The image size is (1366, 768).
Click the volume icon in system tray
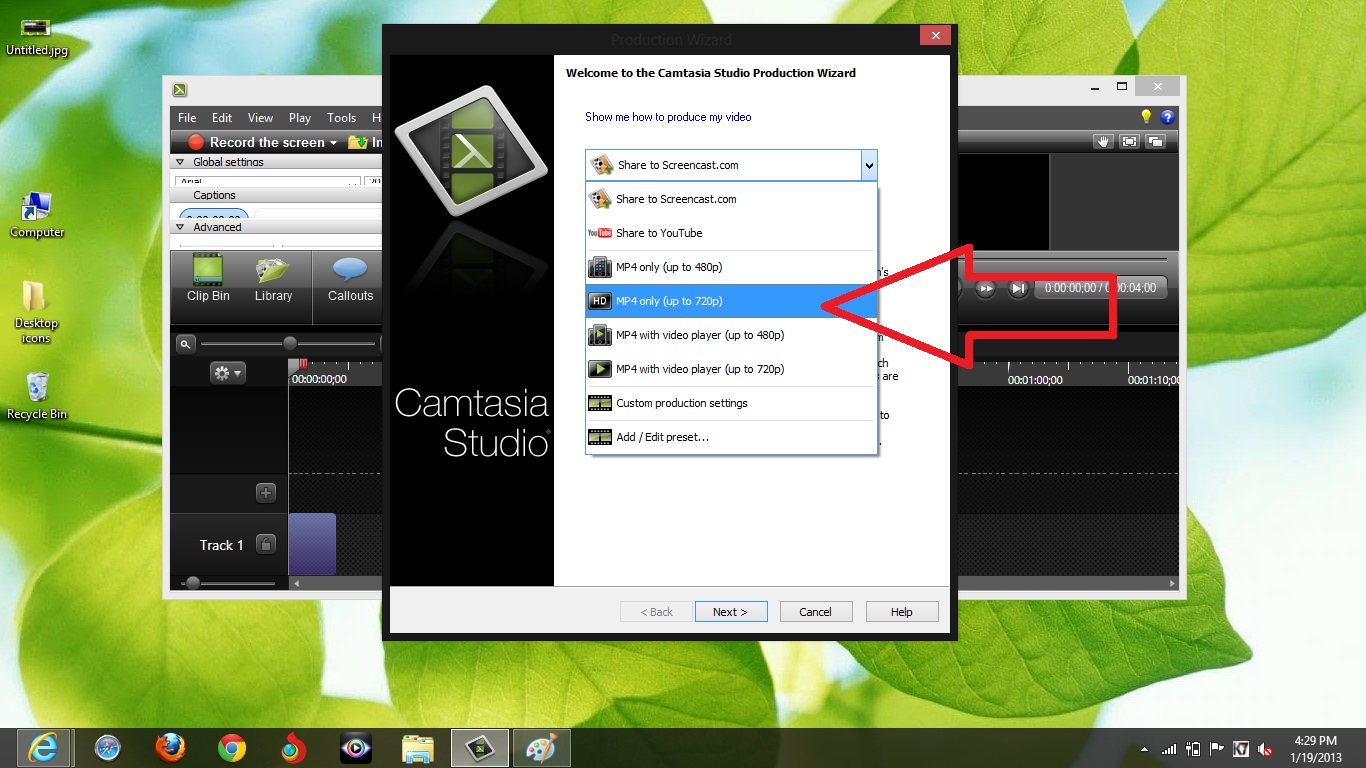[x=1265, y=749]
